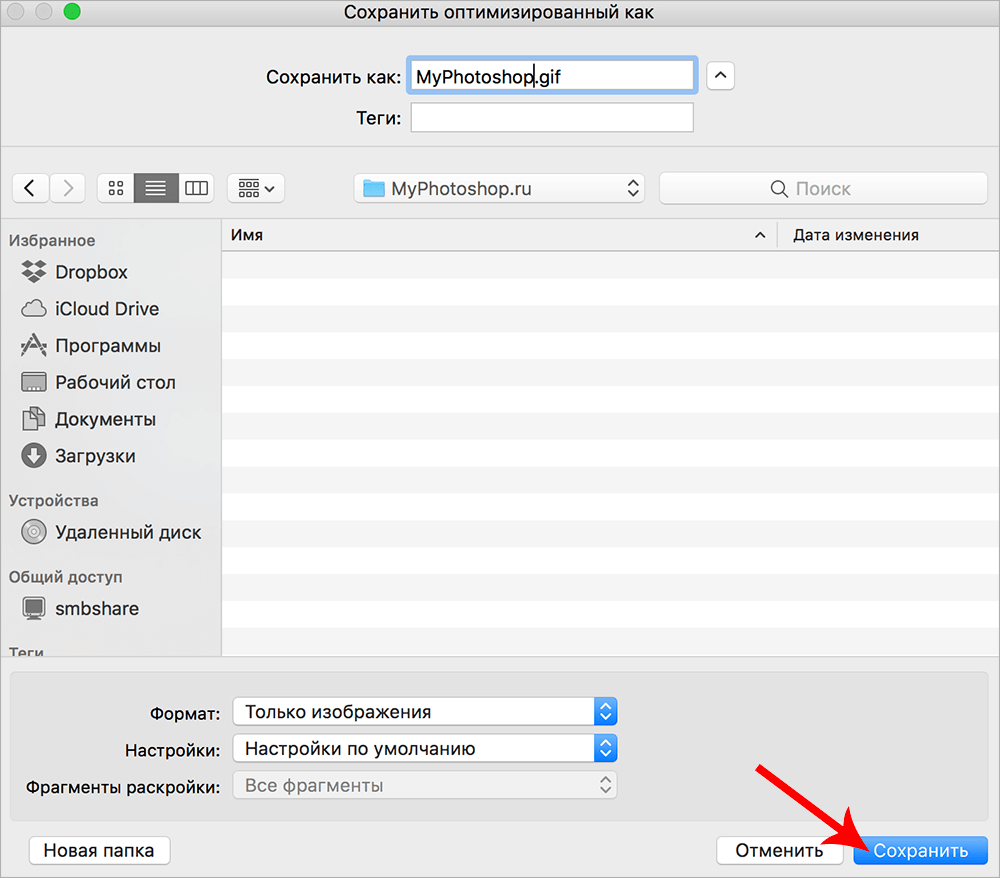Open Программы in the sidebar
The height and width of the screenshot is (878, 1000).
click(x=108, y=346)
